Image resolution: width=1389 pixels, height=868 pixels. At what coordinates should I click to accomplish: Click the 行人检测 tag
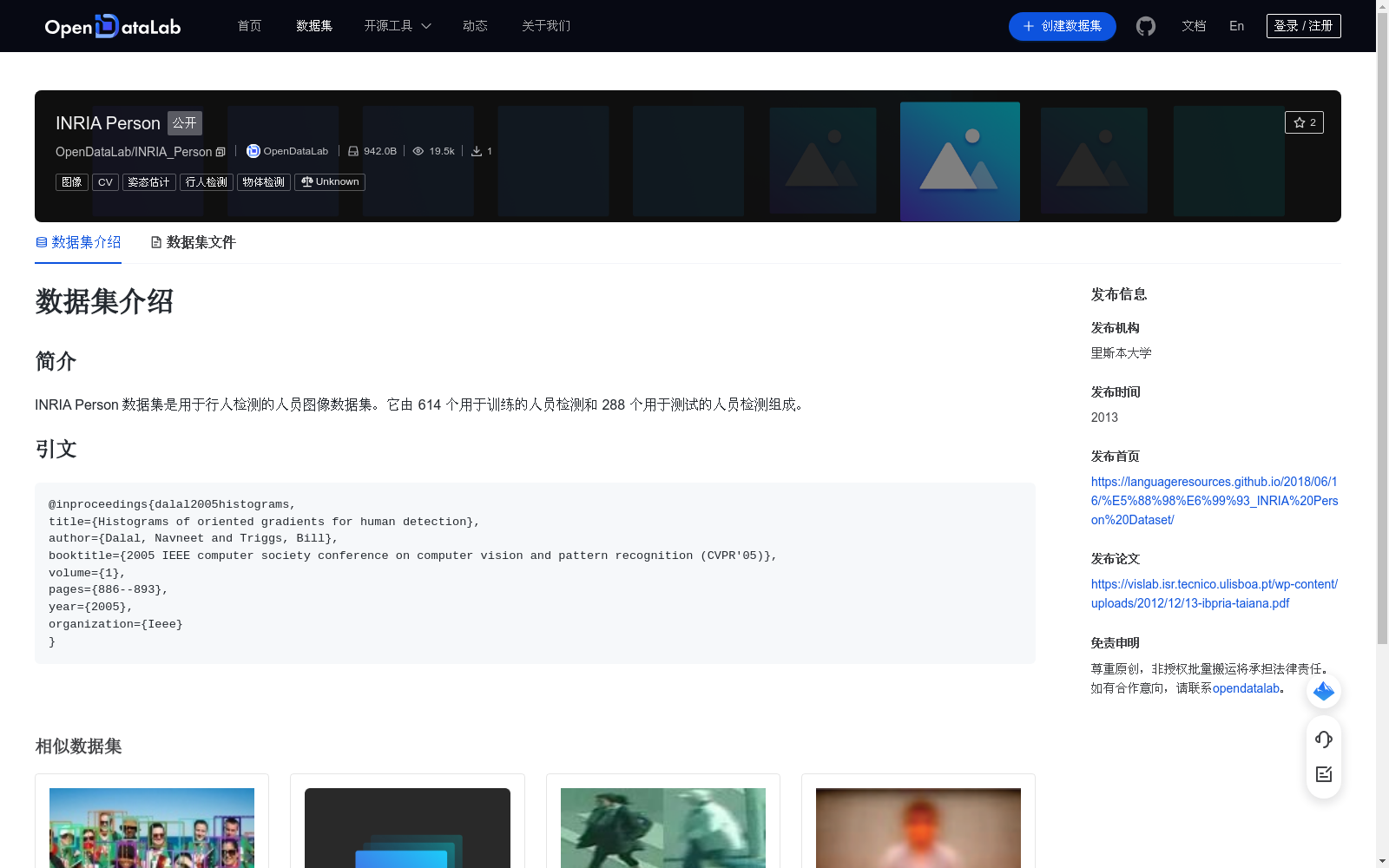[x=207, y=182]
